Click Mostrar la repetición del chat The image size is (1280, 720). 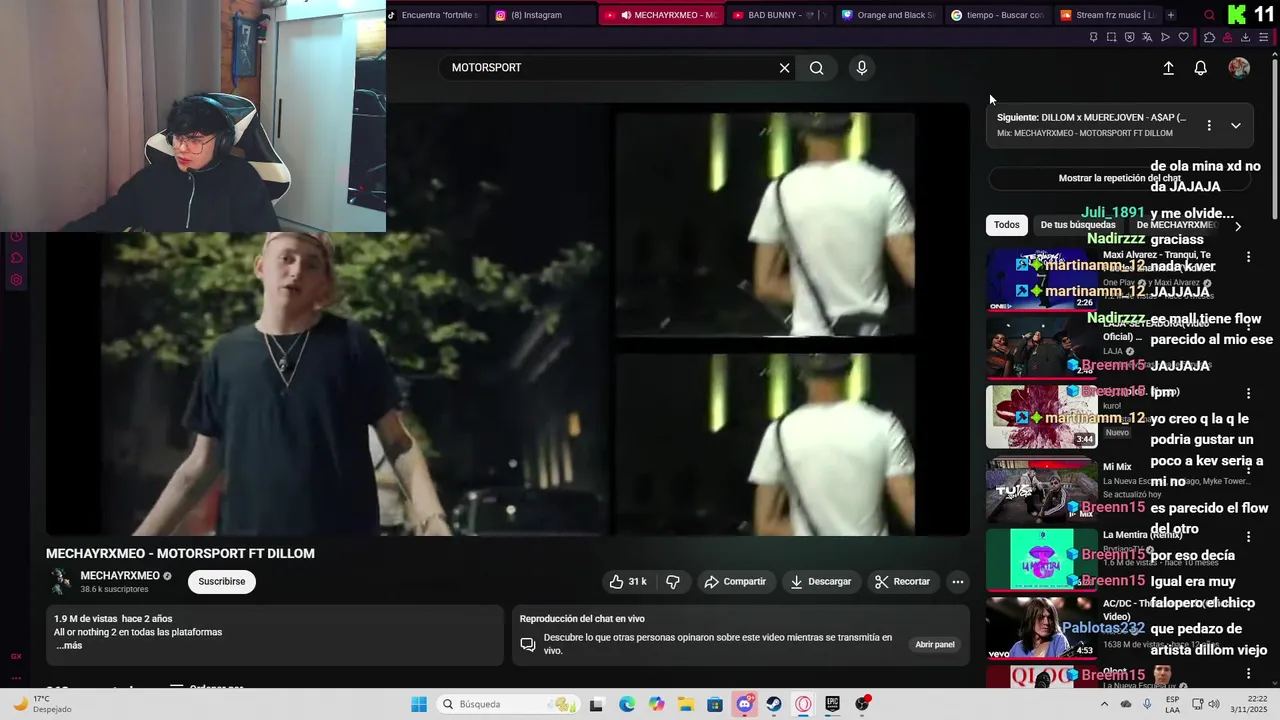point(1119,178)
